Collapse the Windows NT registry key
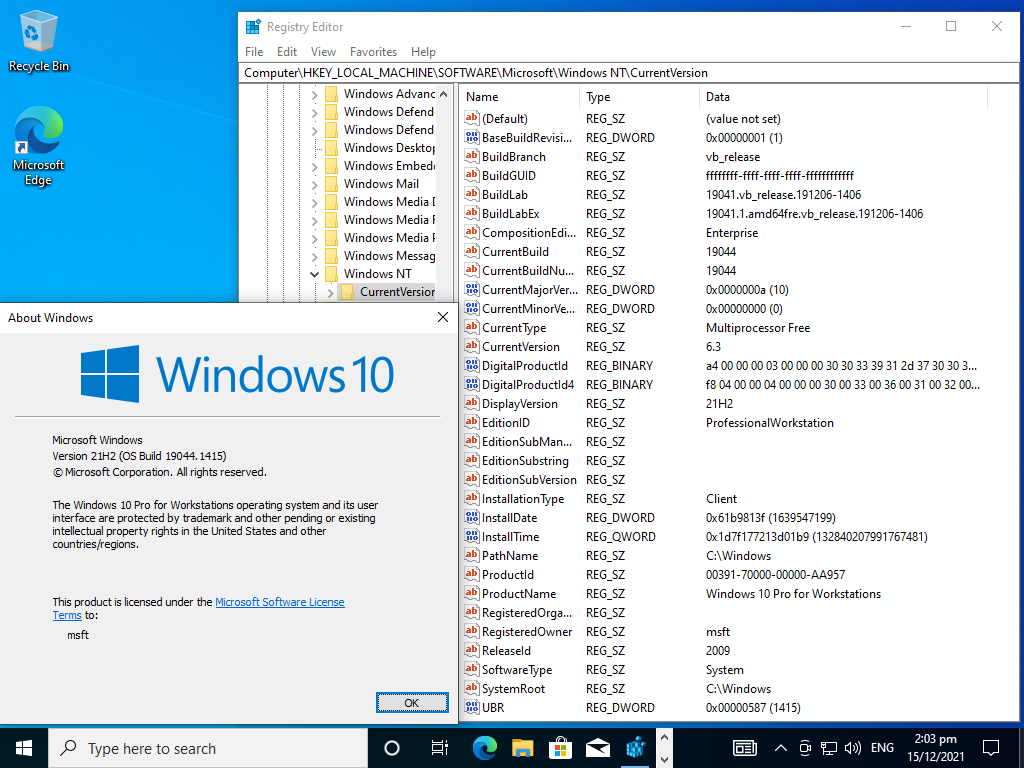This screenshot has height=768, width=1024. 314,274
